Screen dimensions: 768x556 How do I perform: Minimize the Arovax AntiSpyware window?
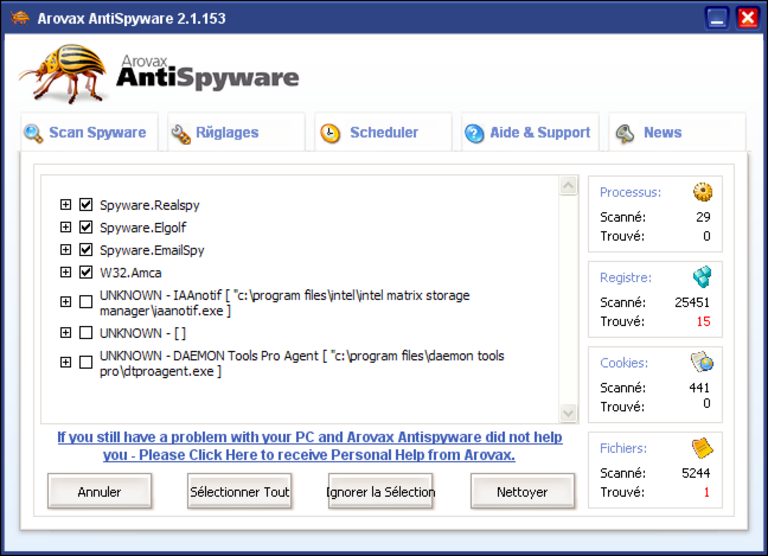(717, 19)
